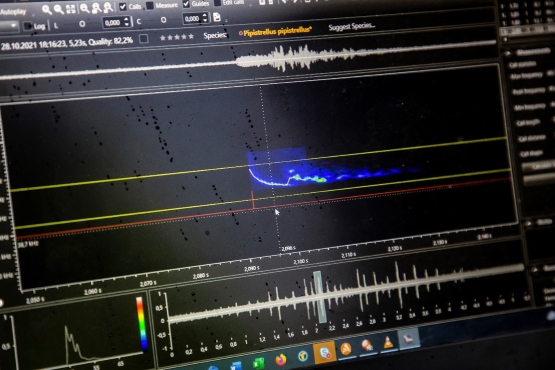Open Skype highlighted in the taskbar
The width and height of the screenshot is (555, 370).
coord(324,352)
